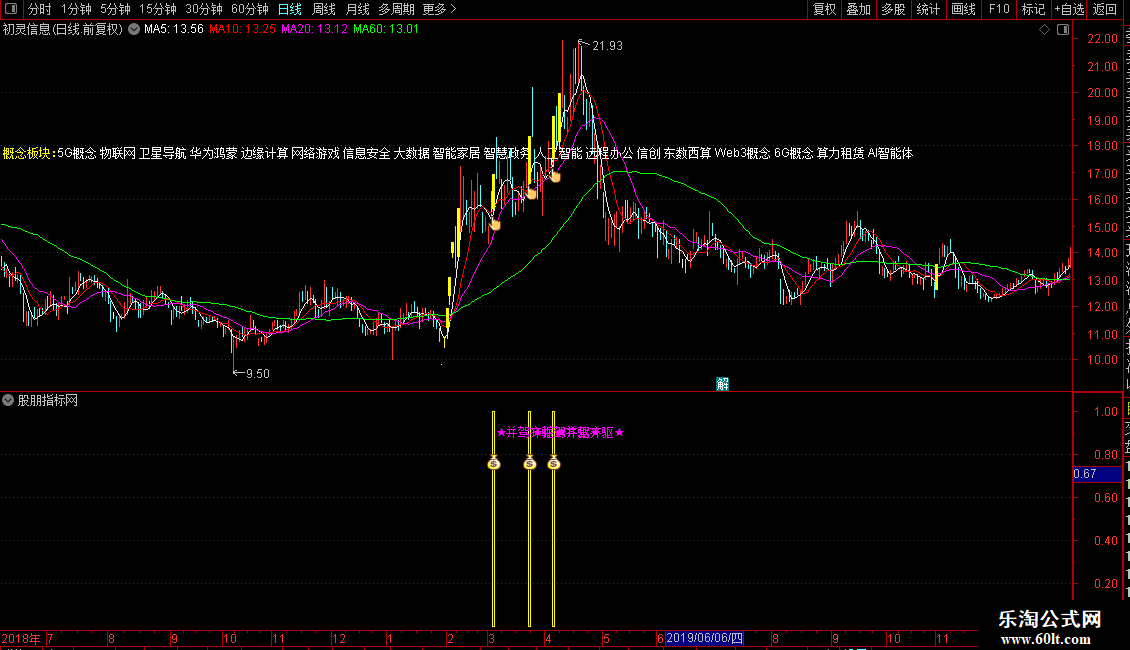The height and width of the screenshot is (650, 1130).
Task: Click the rightmost pointing hand signal icon
Action: [556, 176]
